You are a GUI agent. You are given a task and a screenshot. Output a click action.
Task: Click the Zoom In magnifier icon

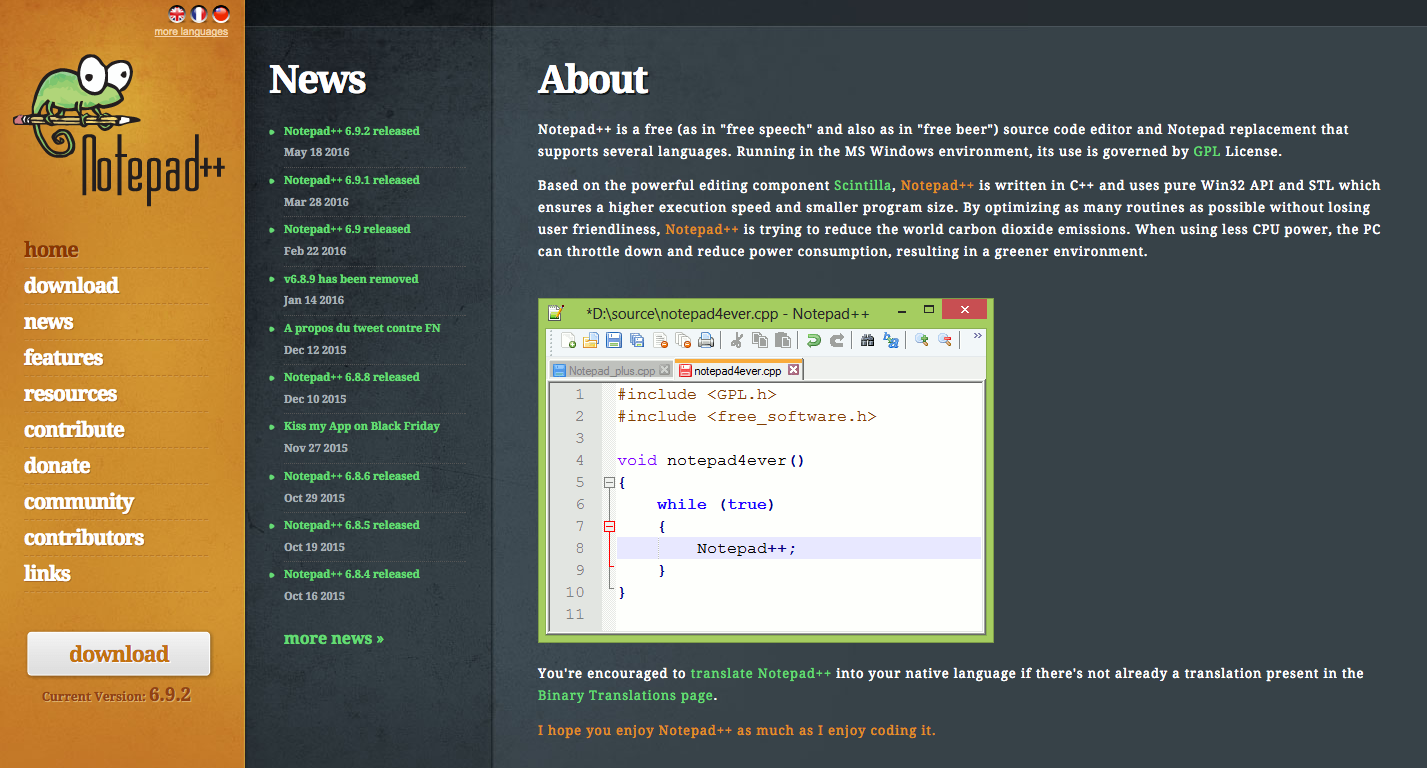click(922, 340)
